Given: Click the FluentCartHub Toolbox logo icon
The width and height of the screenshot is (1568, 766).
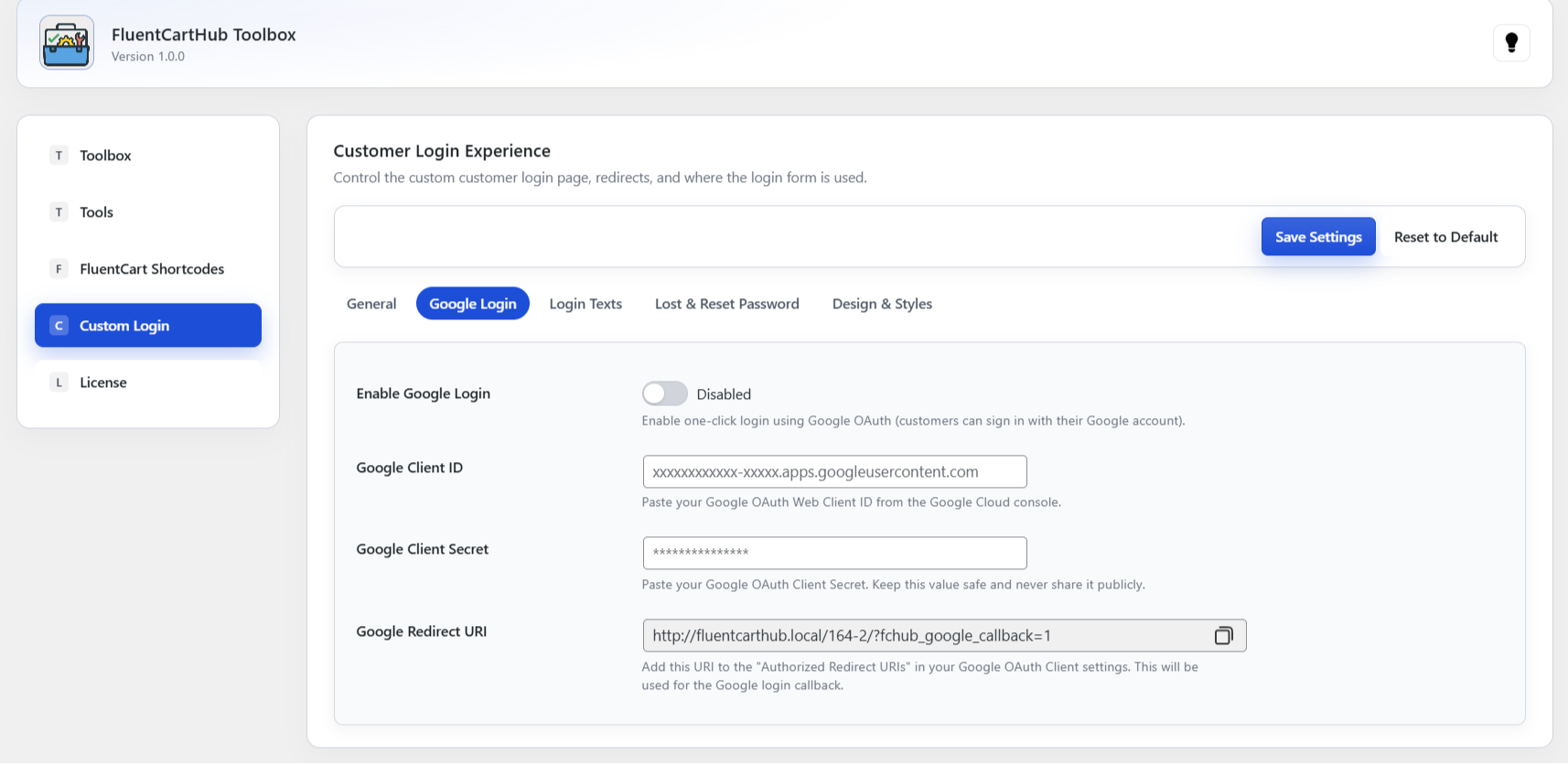Looking at the screenshot, I should point(67,43).
